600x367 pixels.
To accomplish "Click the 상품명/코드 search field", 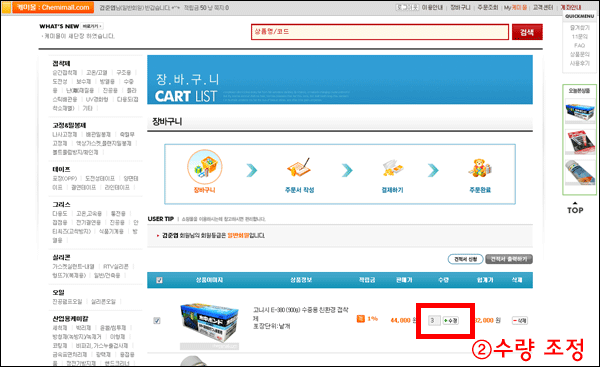I will click(x=380, y=32).
